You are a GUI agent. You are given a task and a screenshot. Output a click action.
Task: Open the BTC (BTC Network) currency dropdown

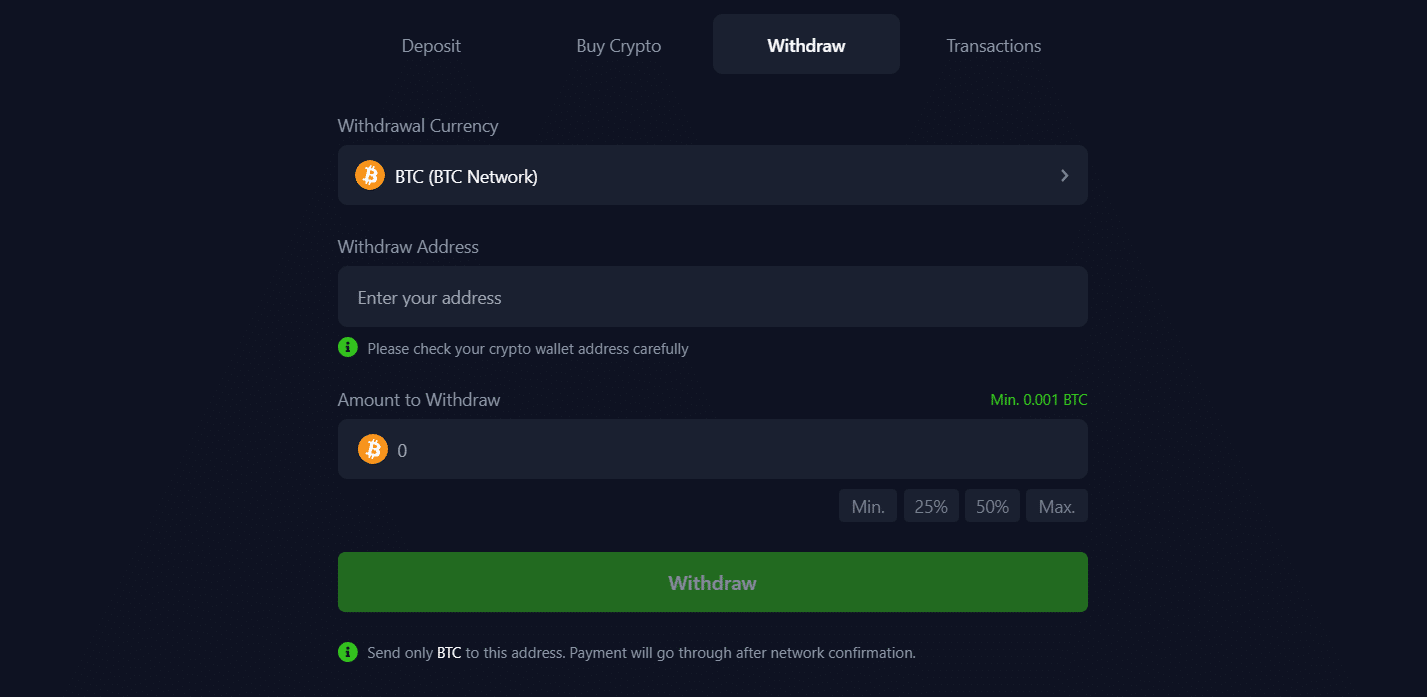712,174
